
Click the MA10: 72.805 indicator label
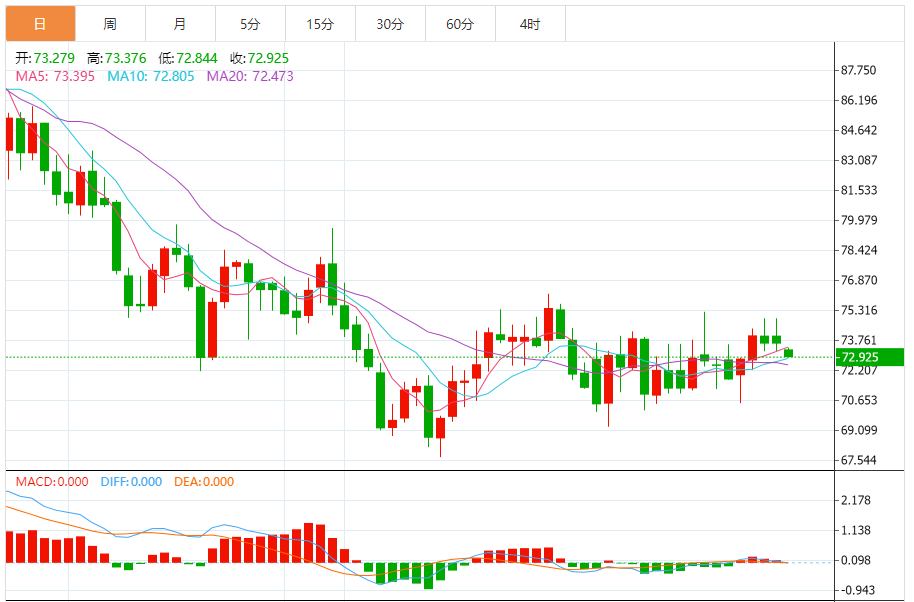tap(150, 76)
